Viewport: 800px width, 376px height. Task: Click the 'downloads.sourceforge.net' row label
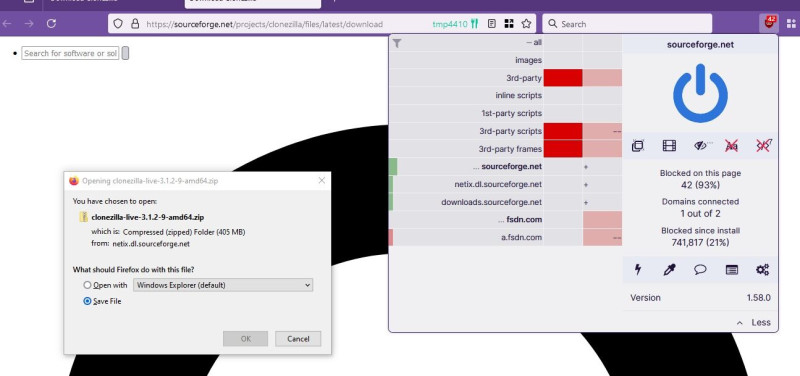click(491, 202)
